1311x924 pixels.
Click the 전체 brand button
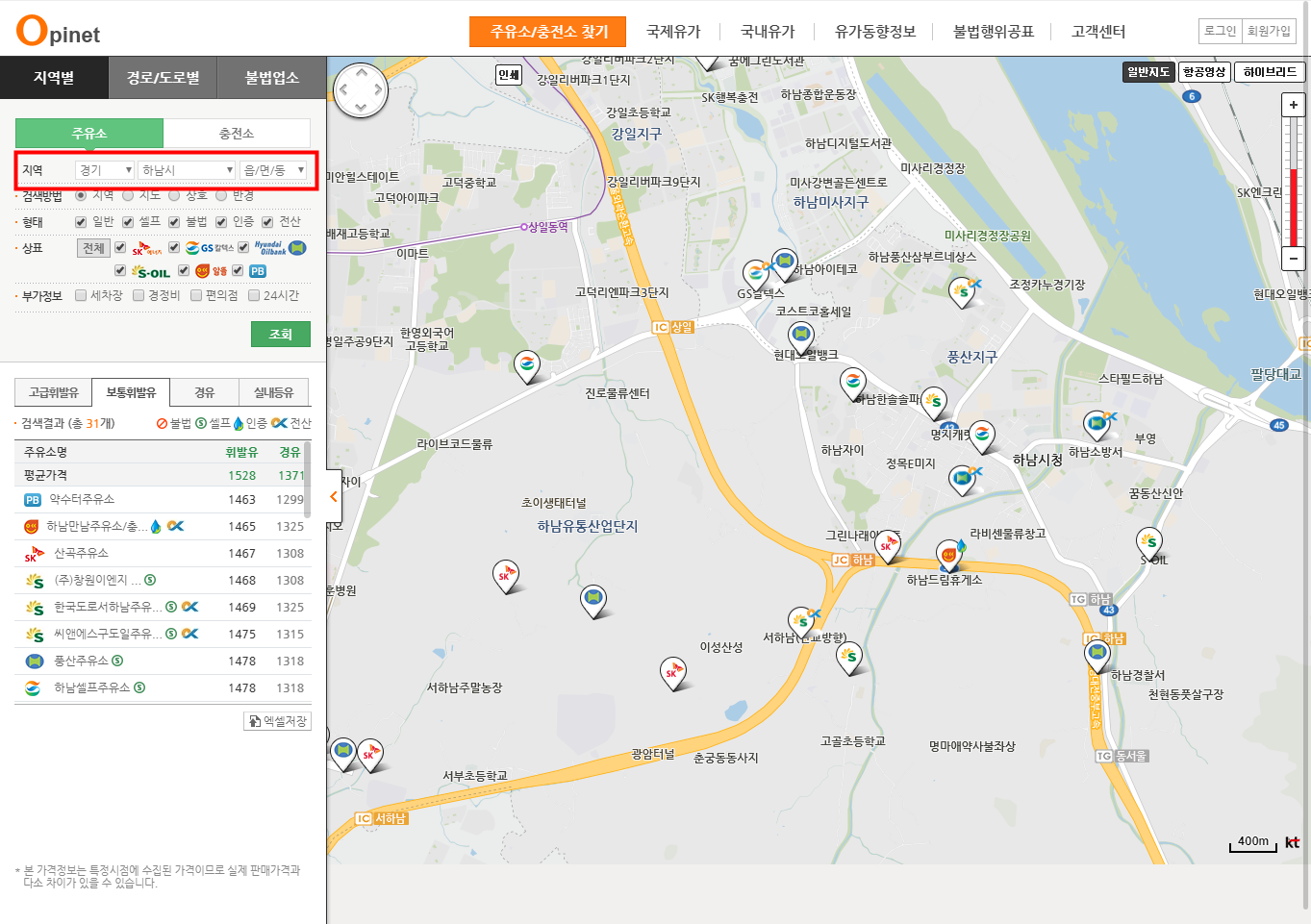tap(93, 248)
